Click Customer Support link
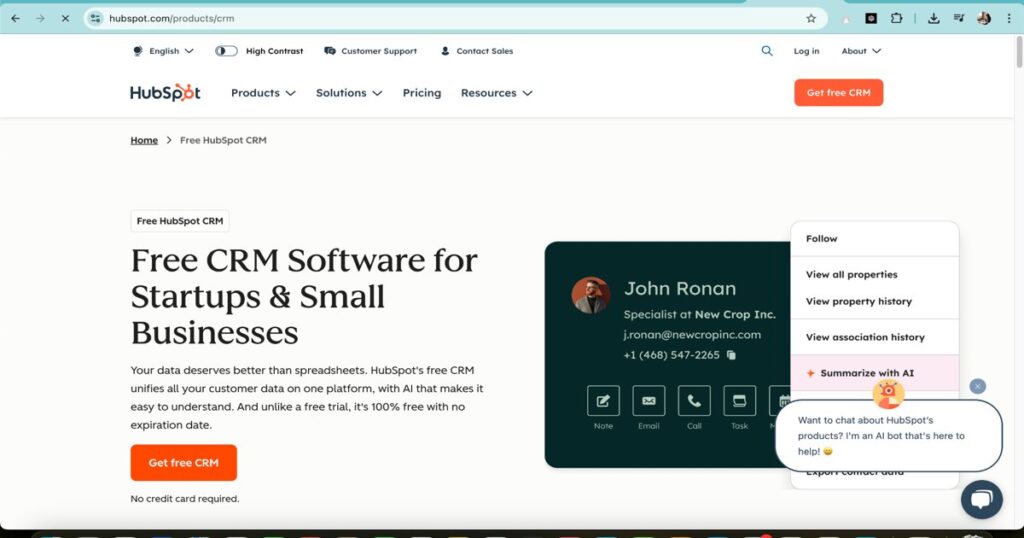The height and width of the screenshot is (538, 1024). [x=370, y=51]
